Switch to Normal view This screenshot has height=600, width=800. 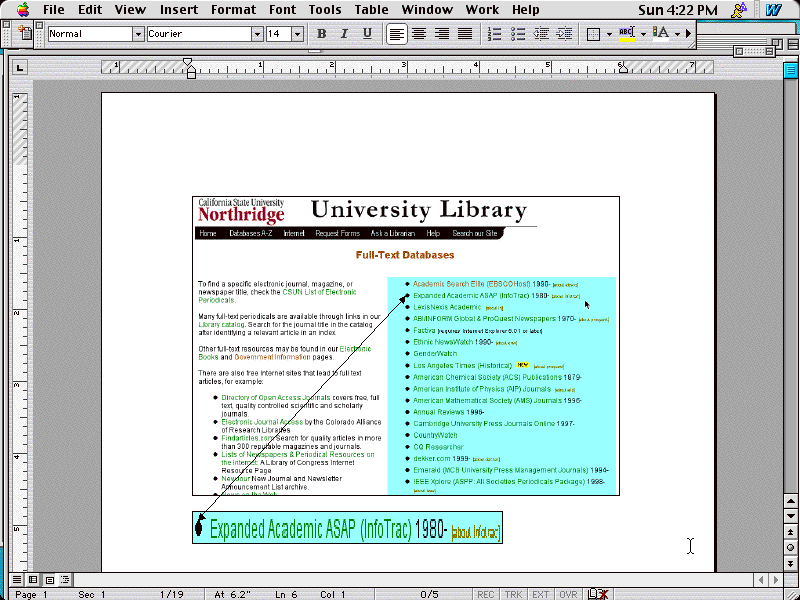[x=17, y=580]
